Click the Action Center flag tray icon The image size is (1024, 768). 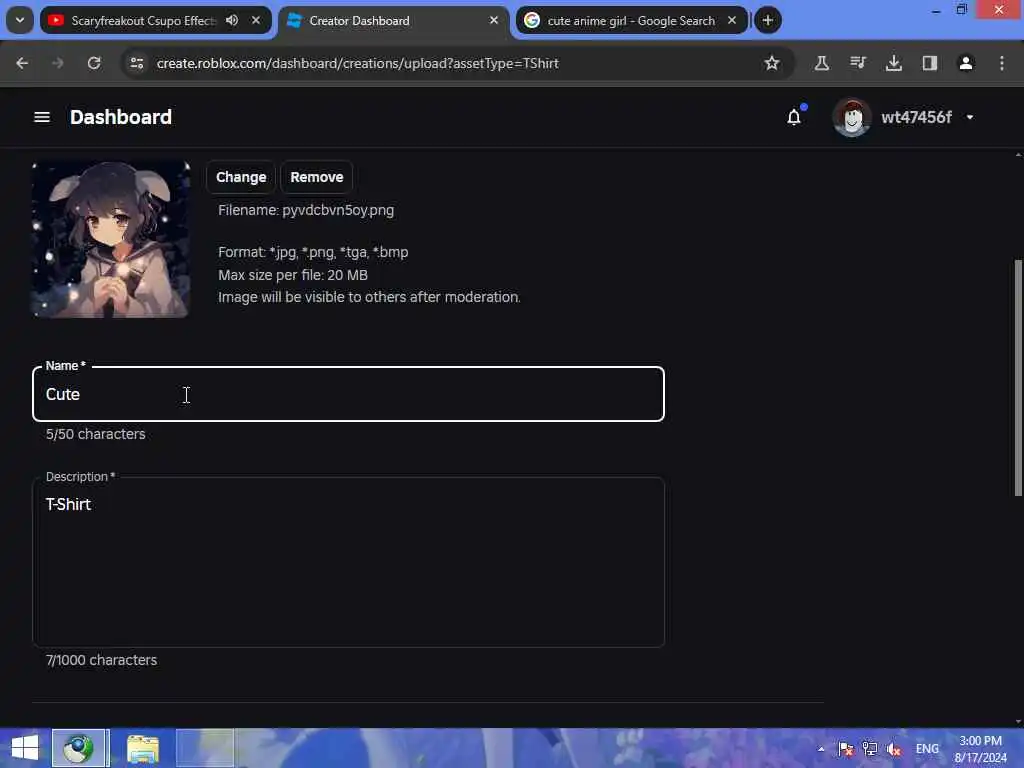(846, 749)
